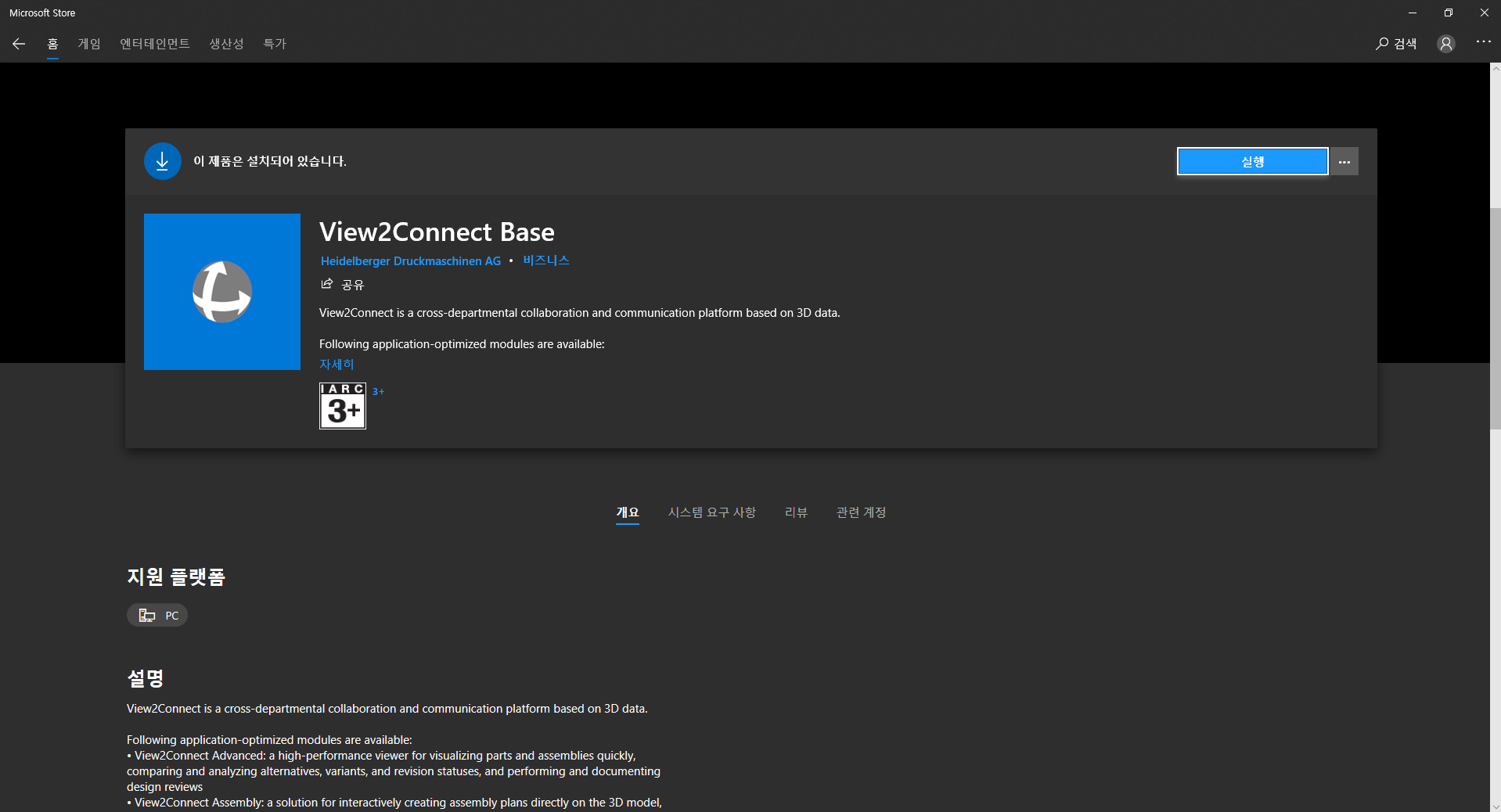Open the 홈 tab
This screenshot has height=812, width=1501.
pyautogui.click(x=52, y=44)
